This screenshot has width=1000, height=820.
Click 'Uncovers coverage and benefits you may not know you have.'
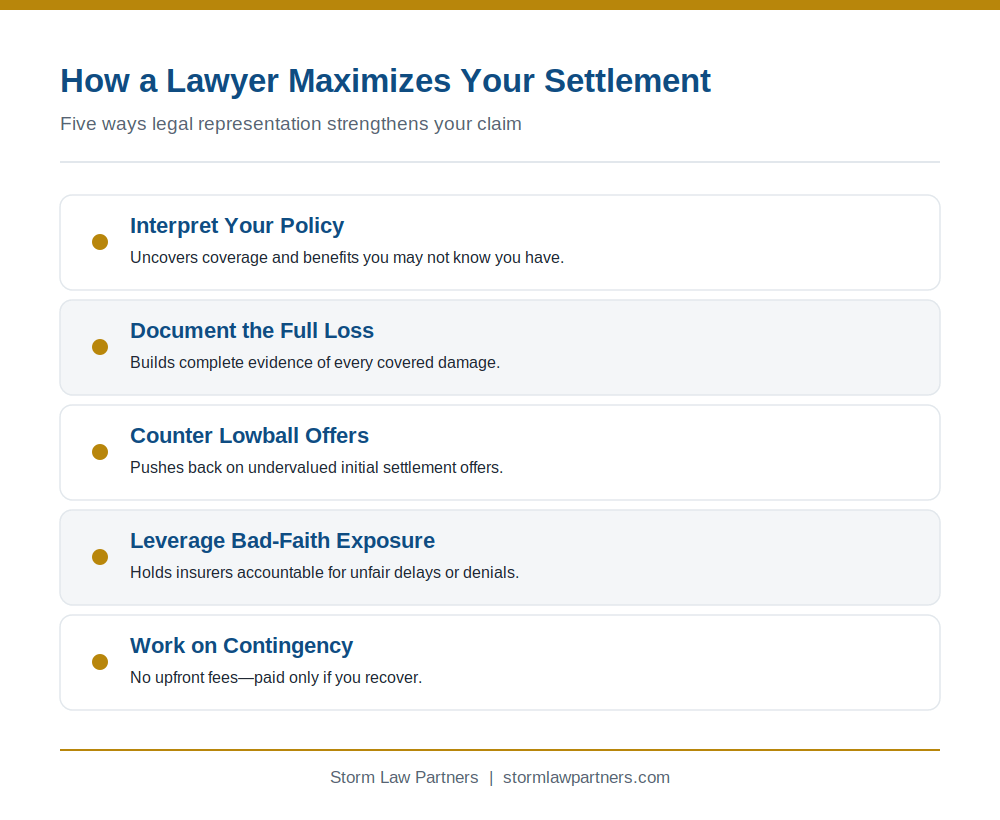coord(347,258)
